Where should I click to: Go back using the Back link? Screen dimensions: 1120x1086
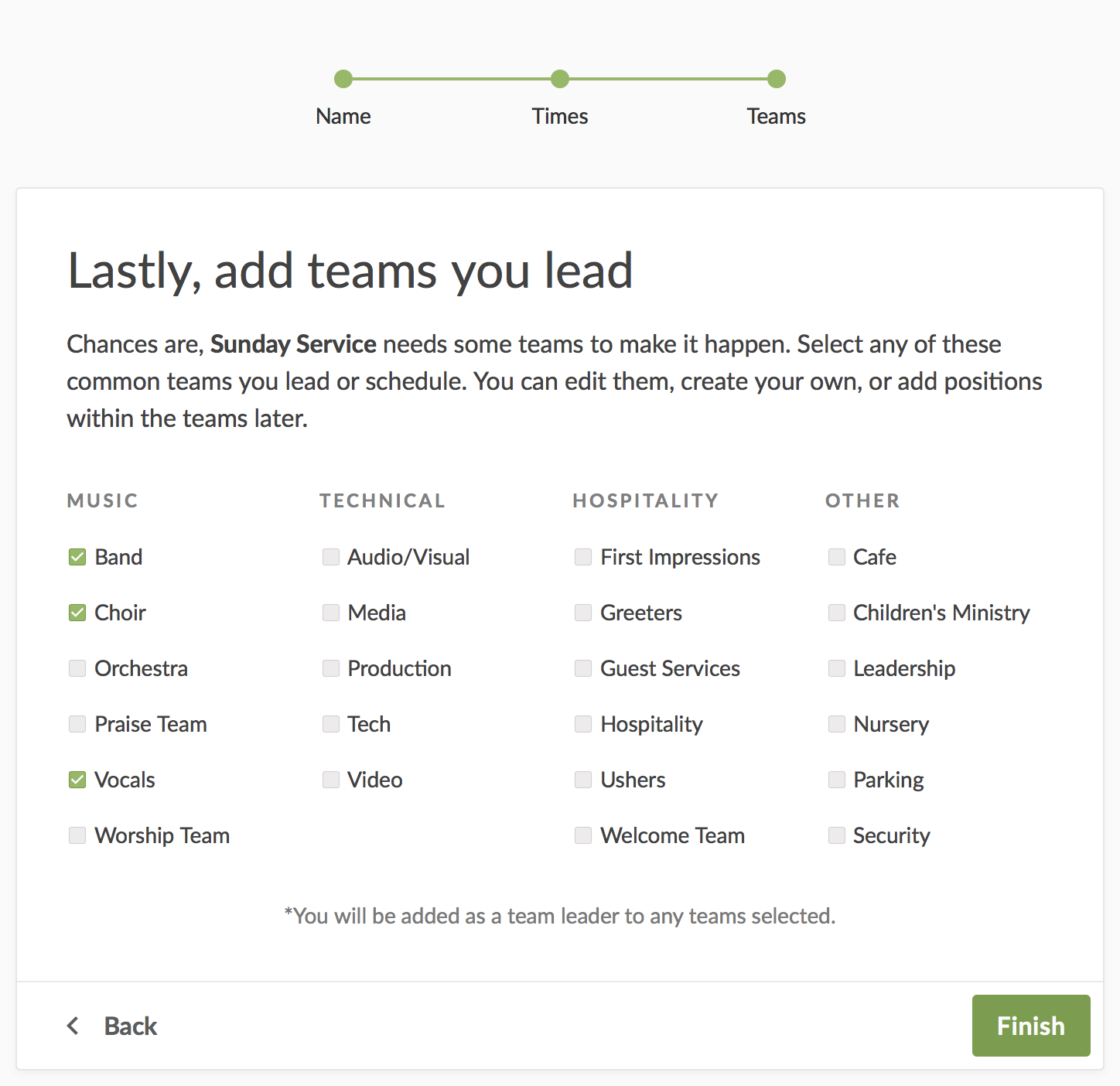click(131, 1026)
